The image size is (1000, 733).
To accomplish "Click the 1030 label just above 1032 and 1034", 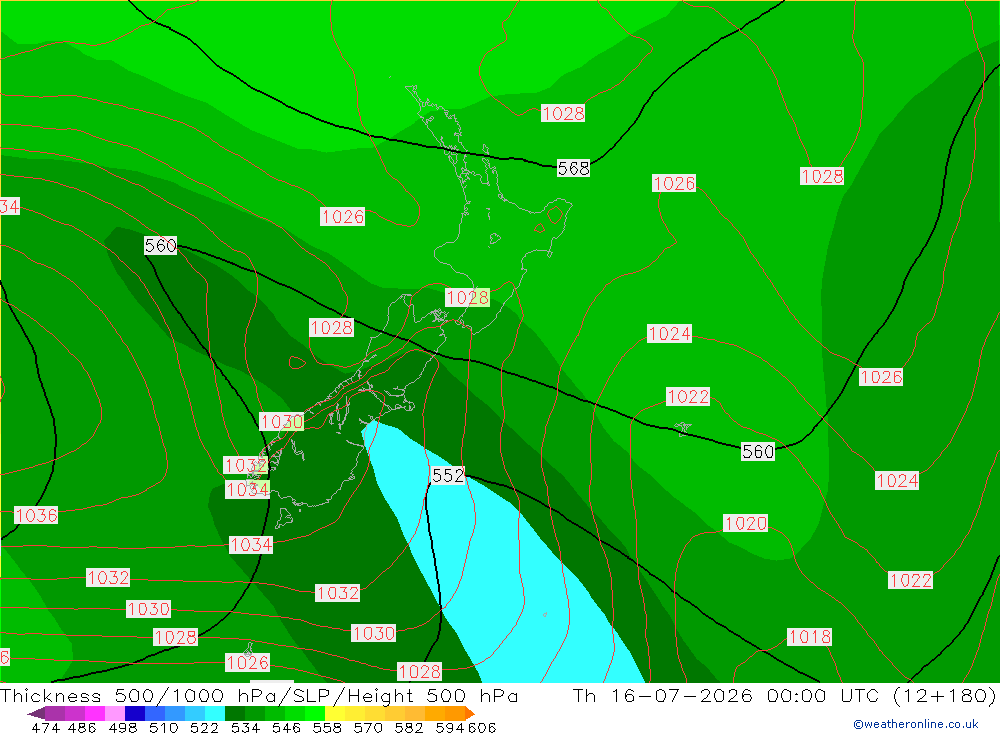I will click(282, 422).
